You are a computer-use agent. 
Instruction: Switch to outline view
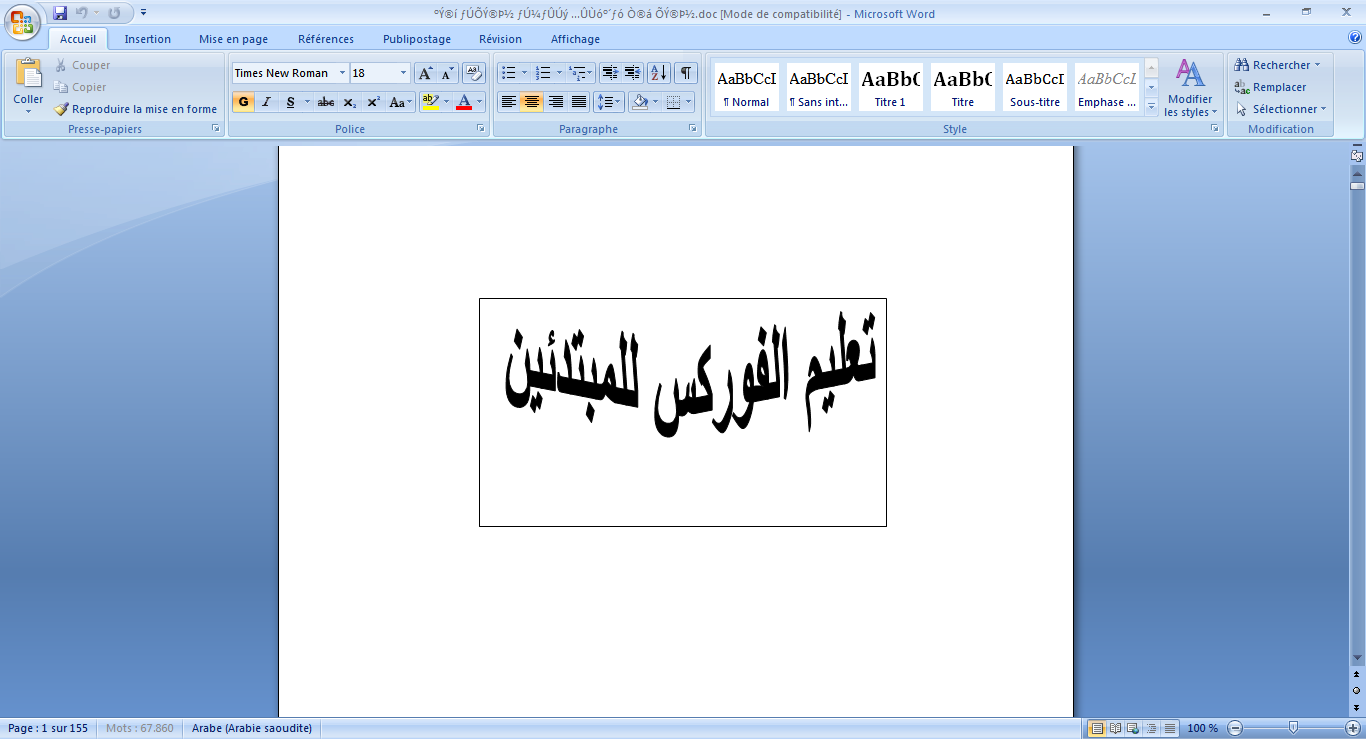coord(1151,728)
